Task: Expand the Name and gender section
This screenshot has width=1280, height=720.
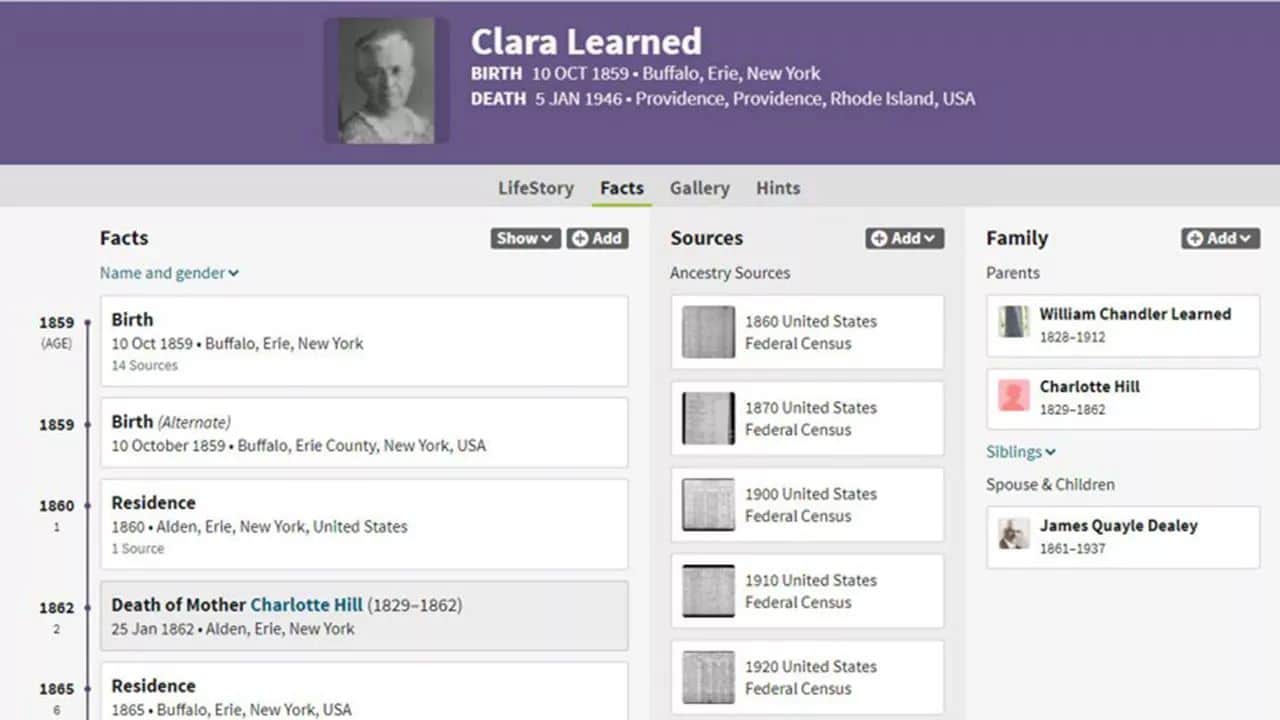Action: [x=168, y=272]
